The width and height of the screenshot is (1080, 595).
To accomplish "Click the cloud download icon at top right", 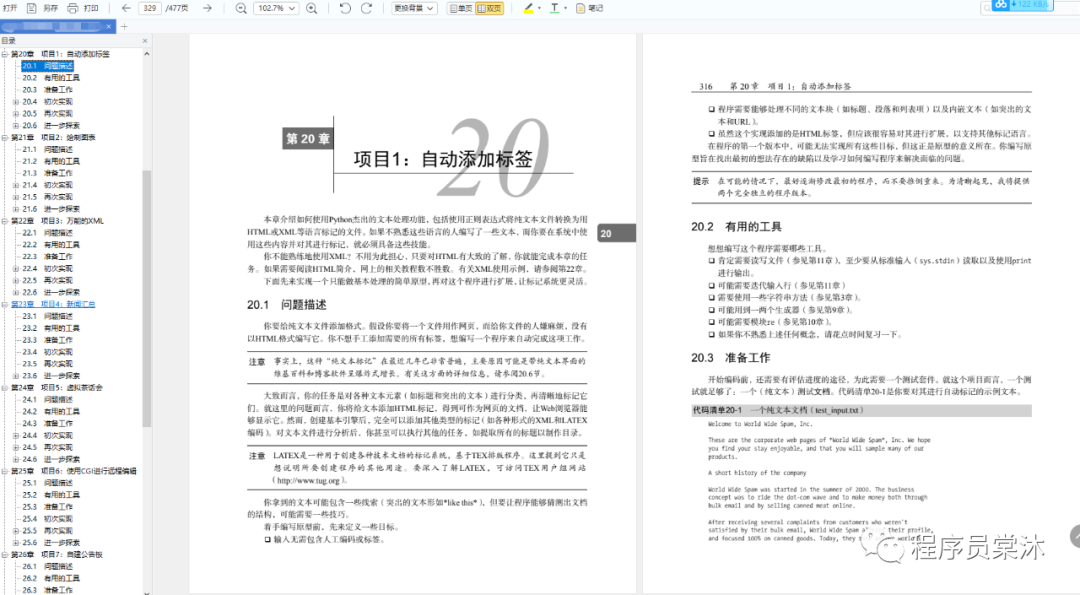I will (1000, 4).
